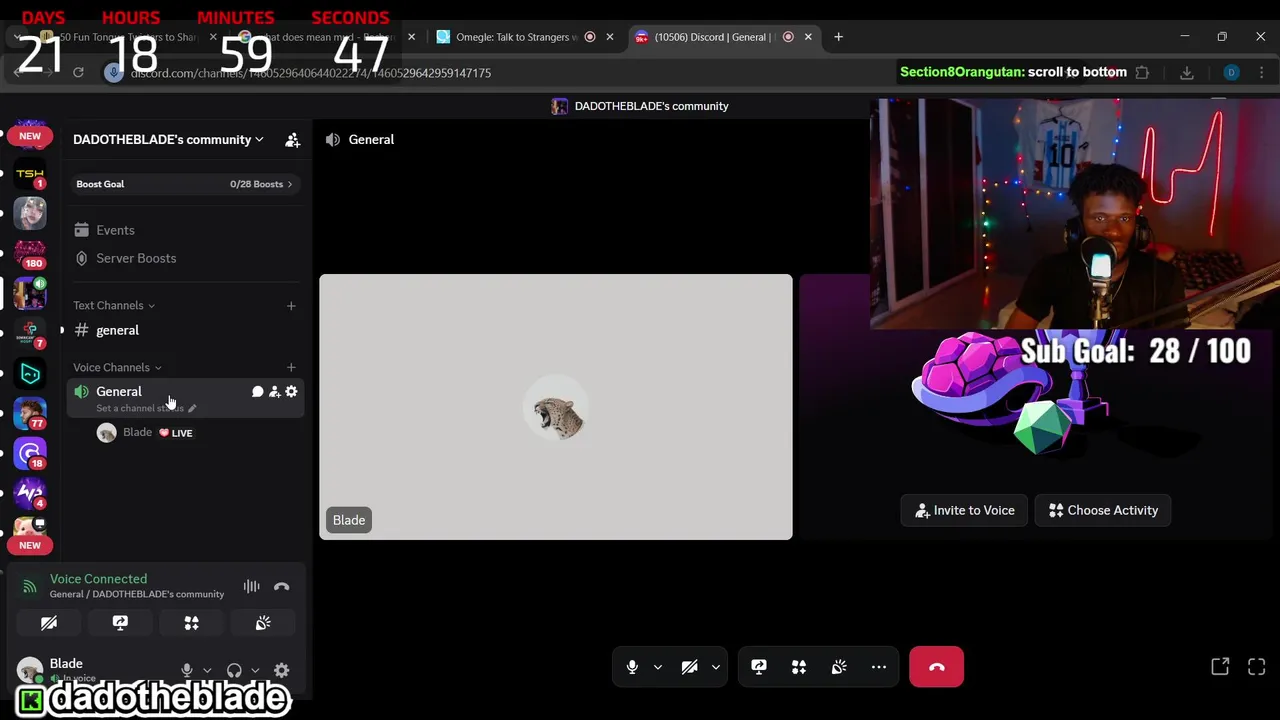Mute microphone in user panel
Image resolution: width=1280 pixels, height=720 pixels.
click(x=186, y=671)
